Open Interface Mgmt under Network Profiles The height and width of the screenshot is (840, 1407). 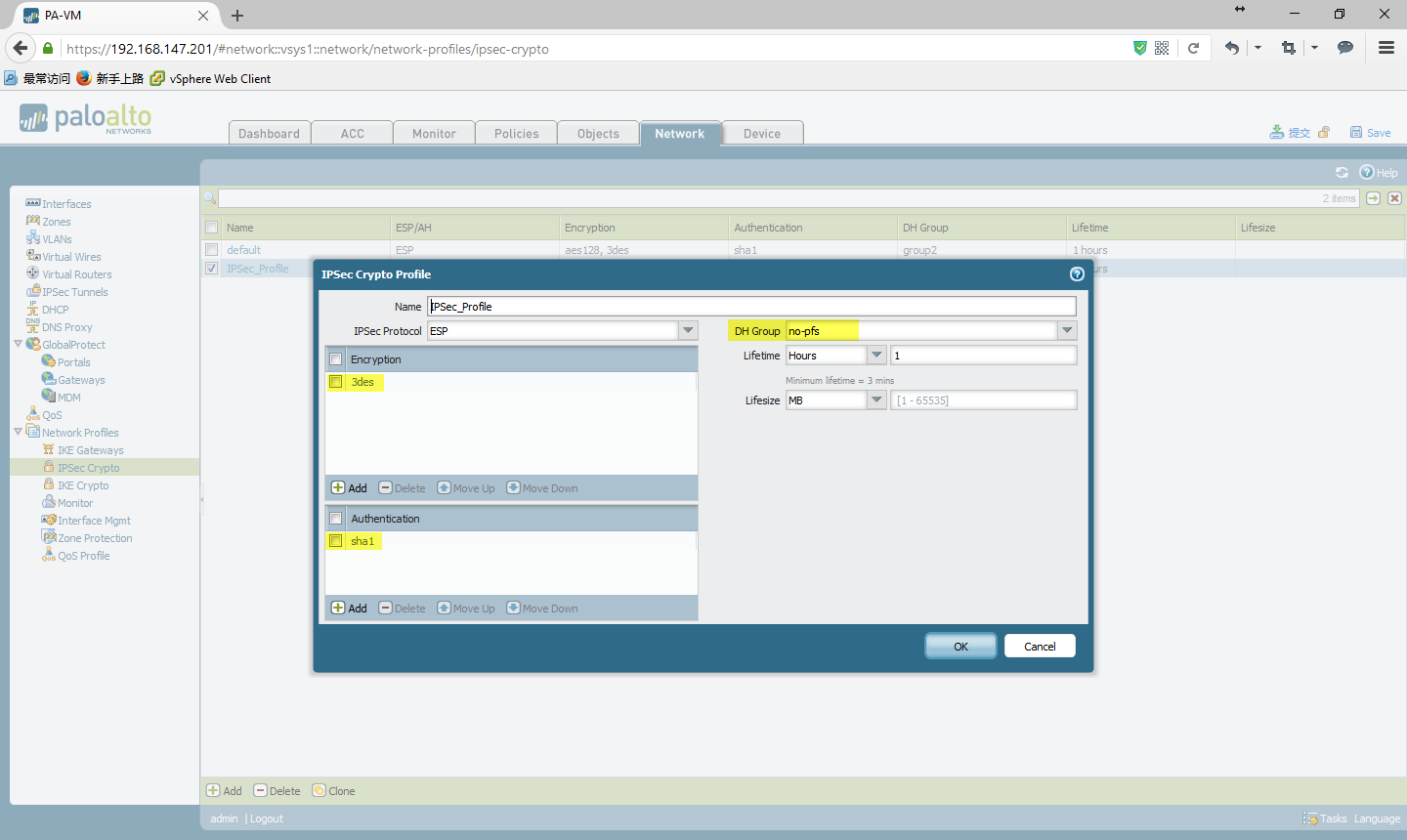(x=94, y=521)
